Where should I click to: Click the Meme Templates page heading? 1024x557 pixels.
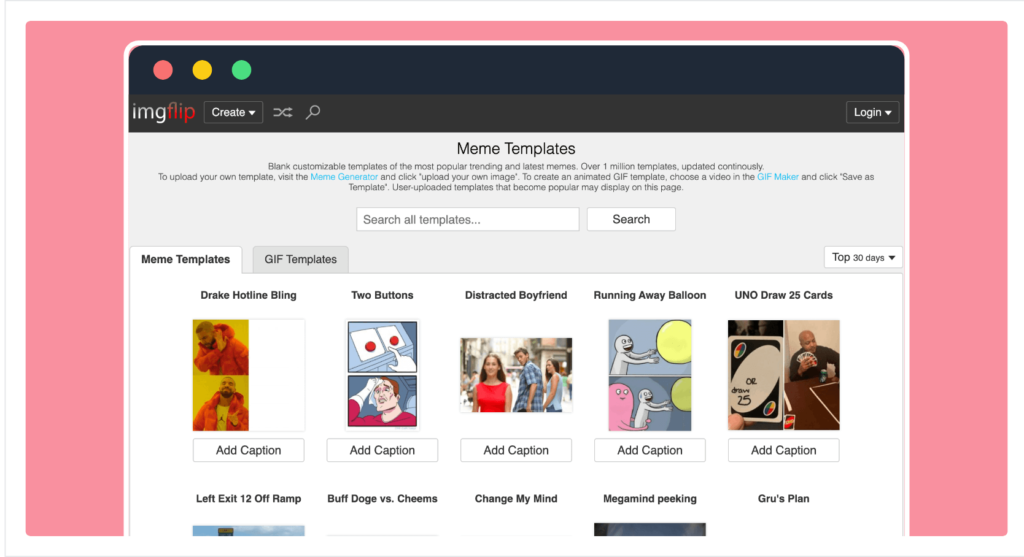point(516,148)
